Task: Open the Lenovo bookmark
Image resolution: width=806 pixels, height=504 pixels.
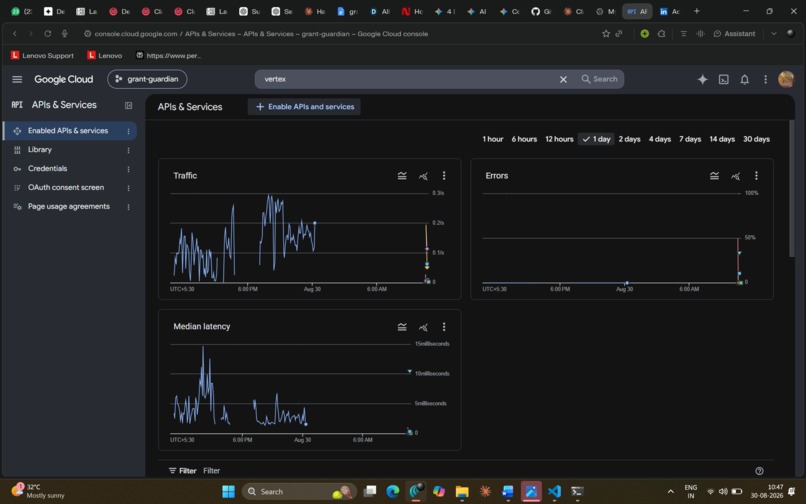Action: (x=105, y=55)
